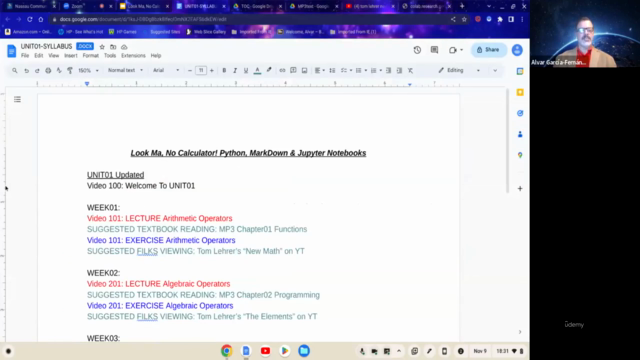Insert a link
This screenshot has height=360, width=640.
(282, 71)
